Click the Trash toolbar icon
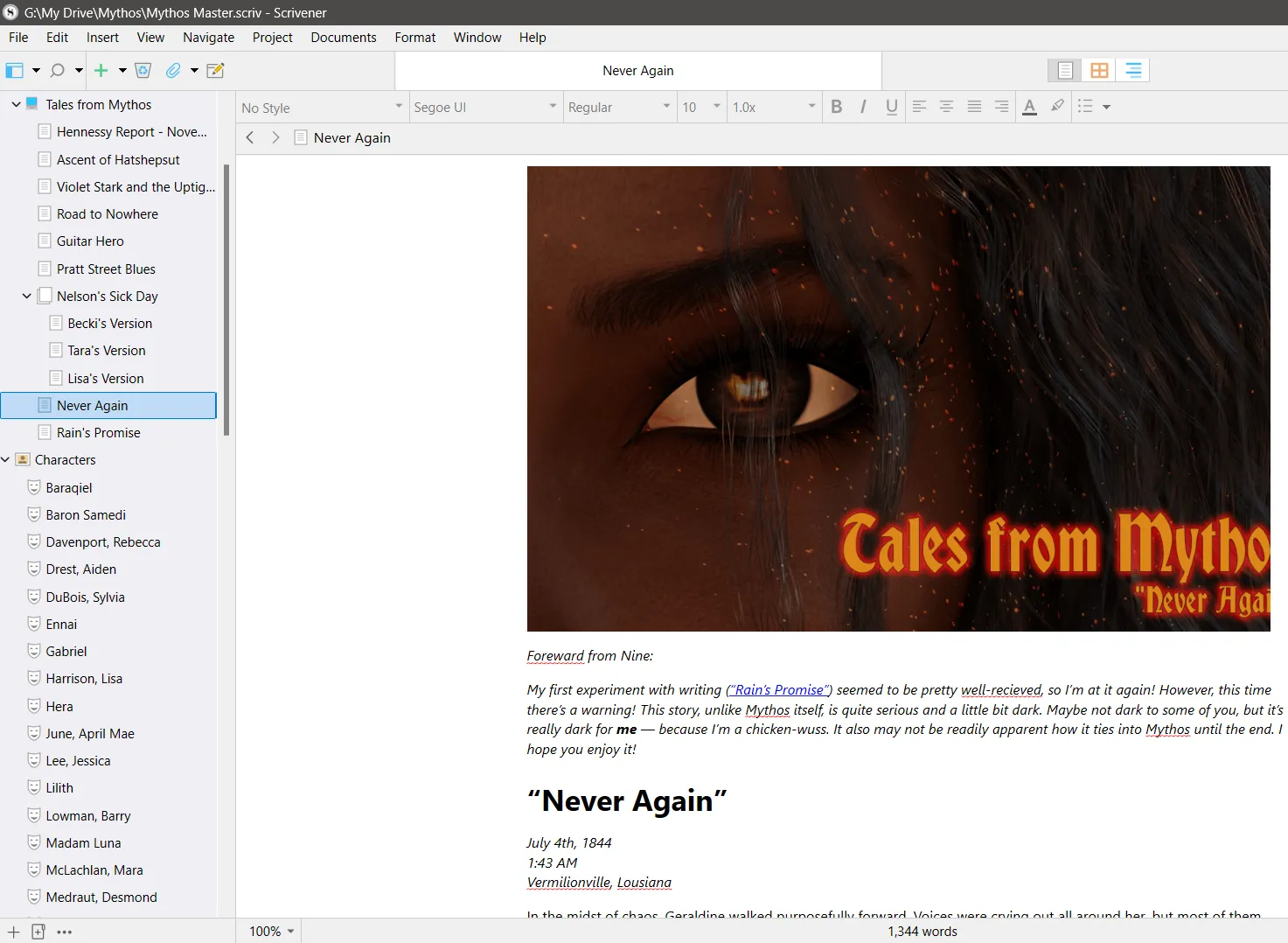Image resolution: width=1288 pixels, height=943 pixels. pos(143,71)
